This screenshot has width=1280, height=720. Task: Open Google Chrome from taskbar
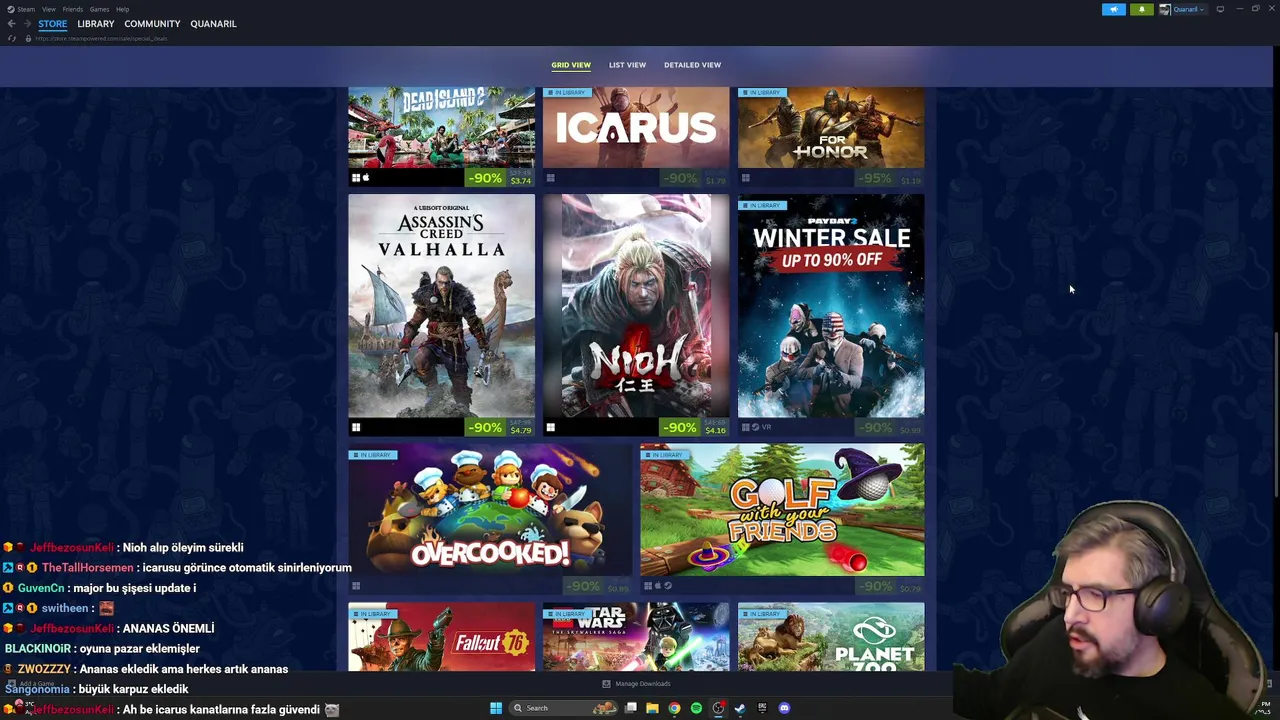pyautogui.click(x=674, y=708)
